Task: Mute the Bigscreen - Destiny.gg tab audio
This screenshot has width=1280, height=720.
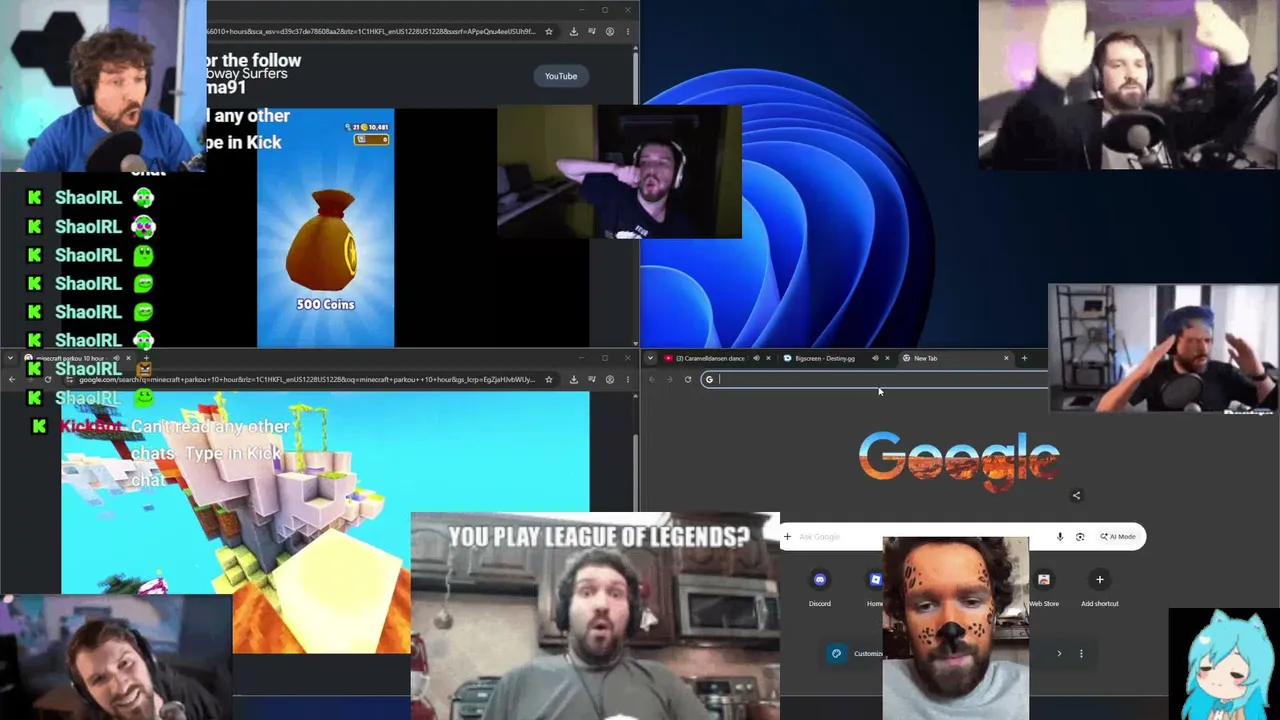Action: click(875, 358)
